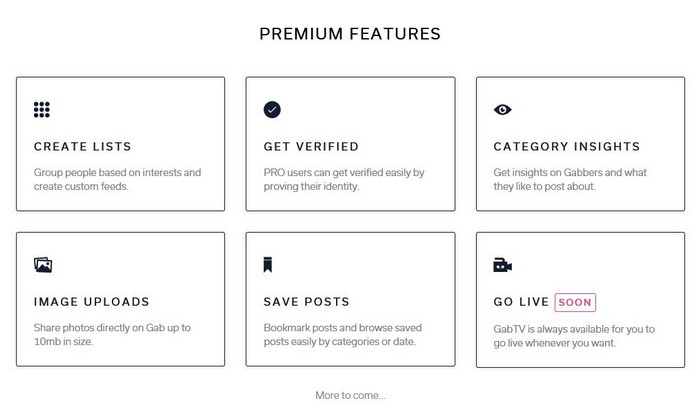The image size is (699, 408).
Task: Click the Premium Features page title
Action: click(350, 34)
